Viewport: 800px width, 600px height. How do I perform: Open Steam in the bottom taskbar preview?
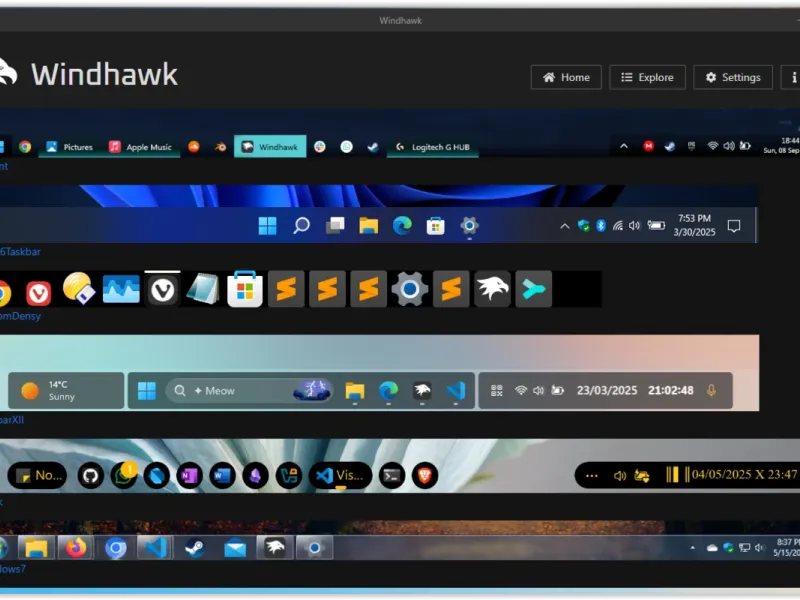coord(195,548)
